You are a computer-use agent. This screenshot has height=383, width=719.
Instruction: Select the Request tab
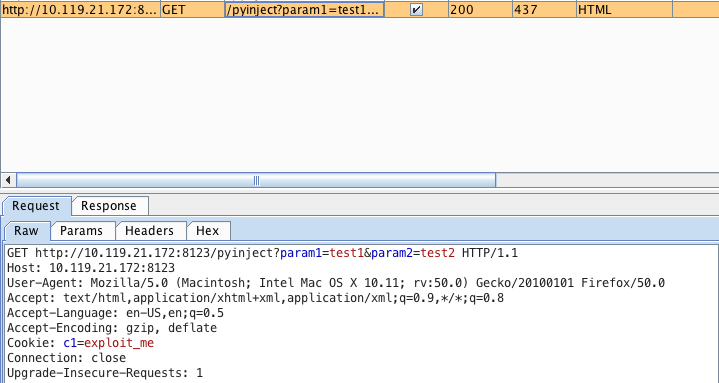point(36,206)
